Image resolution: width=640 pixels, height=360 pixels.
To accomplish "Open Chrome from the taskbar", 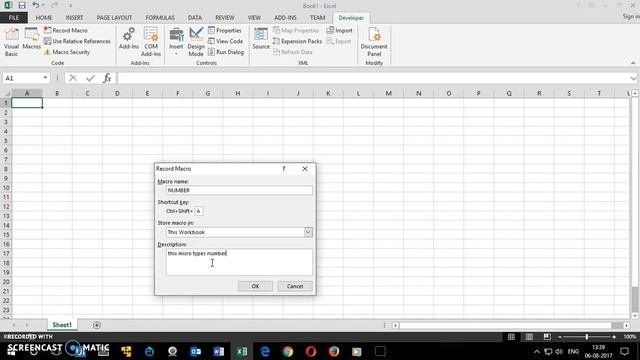I will coord(288,351).
